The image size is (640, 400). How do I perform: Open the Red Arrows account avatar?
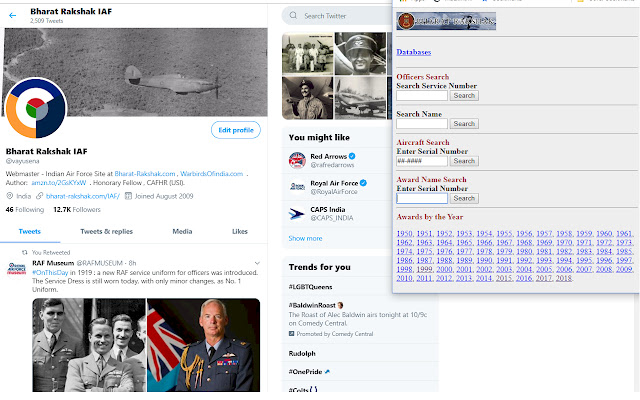297,160
